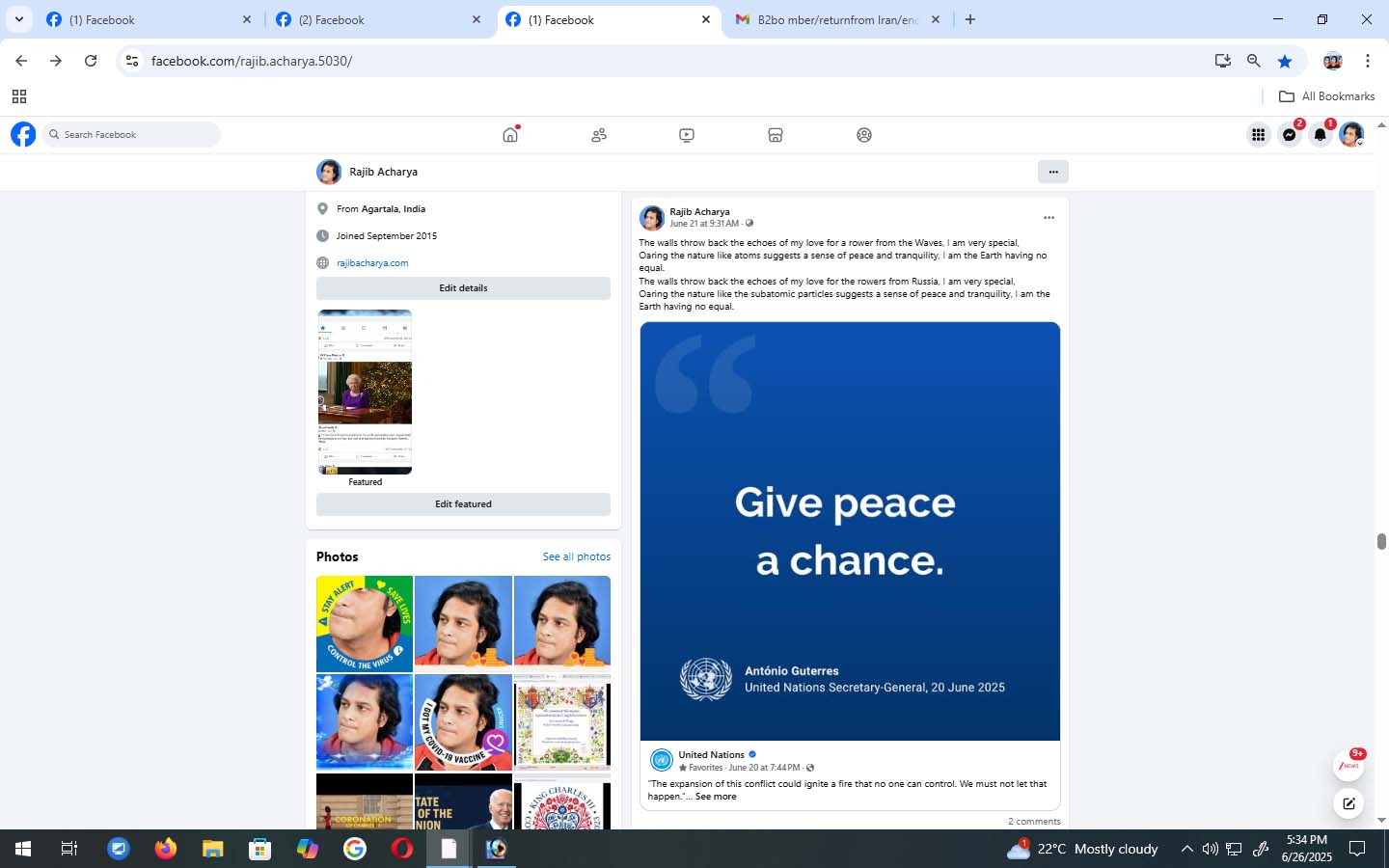The image size is (1389, 868).
Task: Open the COVID-19 vaccine frame photo
Action: click(463, 722)
